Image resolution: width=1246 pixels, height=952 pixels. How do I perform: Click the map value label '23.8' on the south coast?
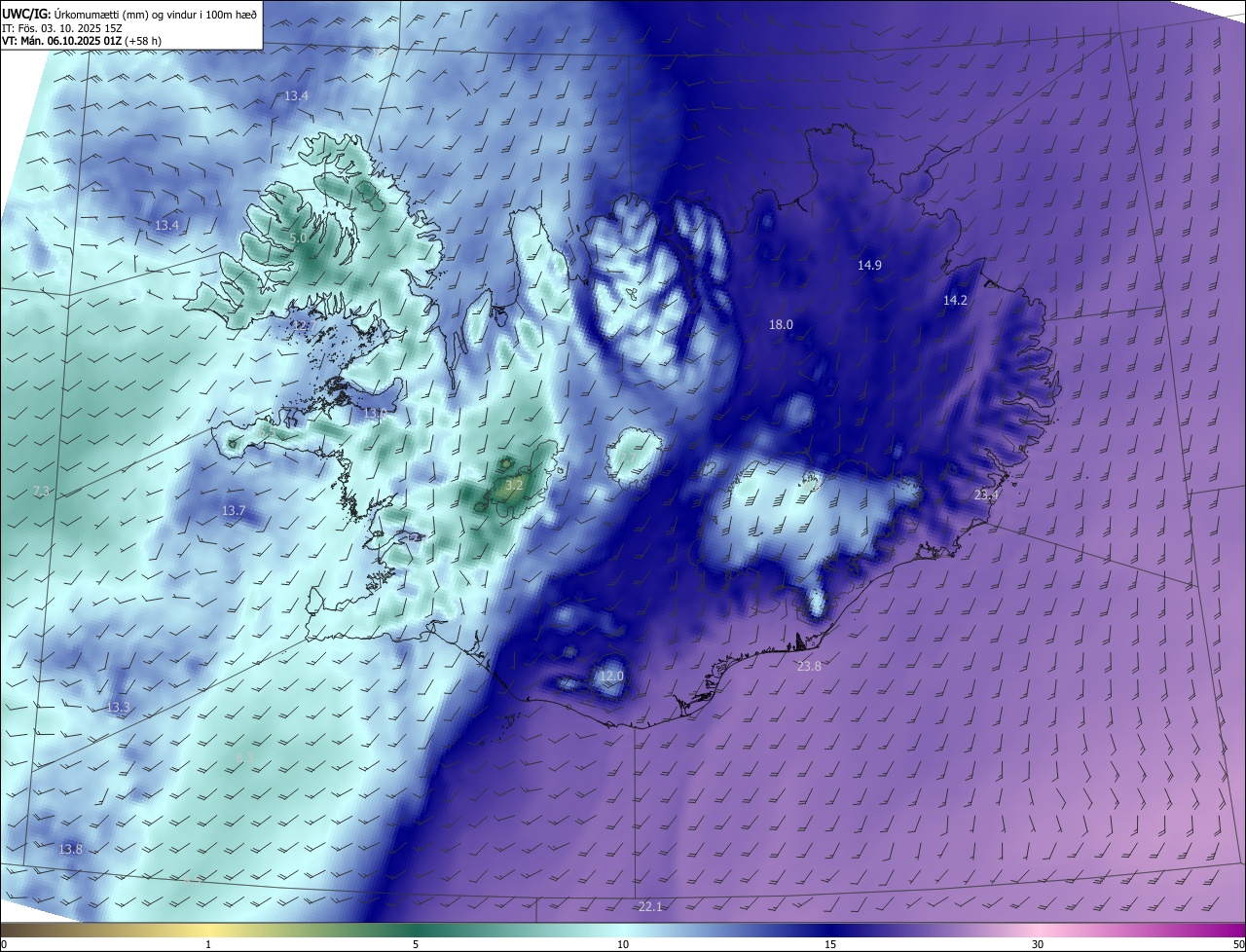(809, 667)
